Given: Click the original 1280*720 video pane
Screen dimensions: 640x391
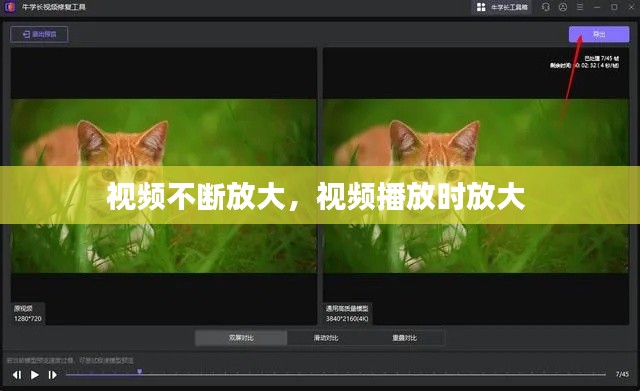Looking at the screenshot, I should tap(163, 186).
